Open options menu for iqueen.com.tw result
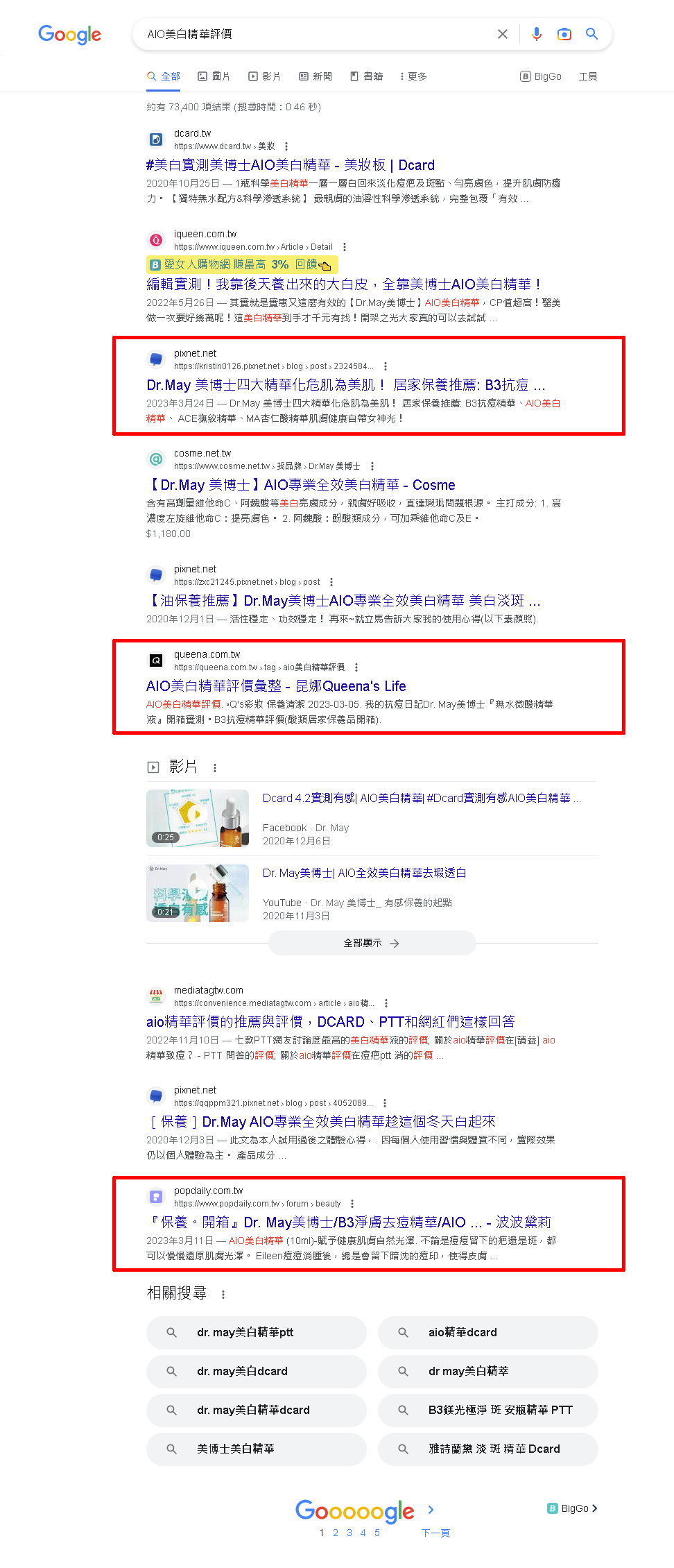The image size is (674, 1568). [345, 247]
